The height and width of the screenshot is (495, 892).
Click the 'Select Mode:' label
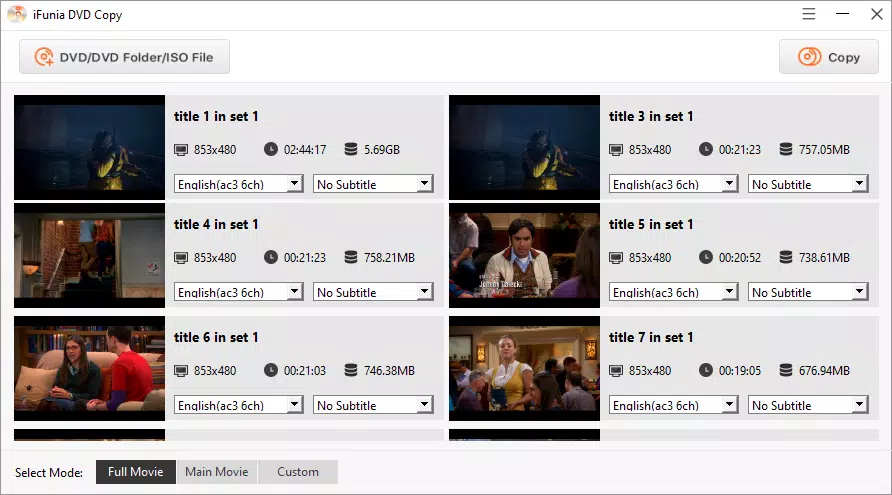click(x=49, y=472)
